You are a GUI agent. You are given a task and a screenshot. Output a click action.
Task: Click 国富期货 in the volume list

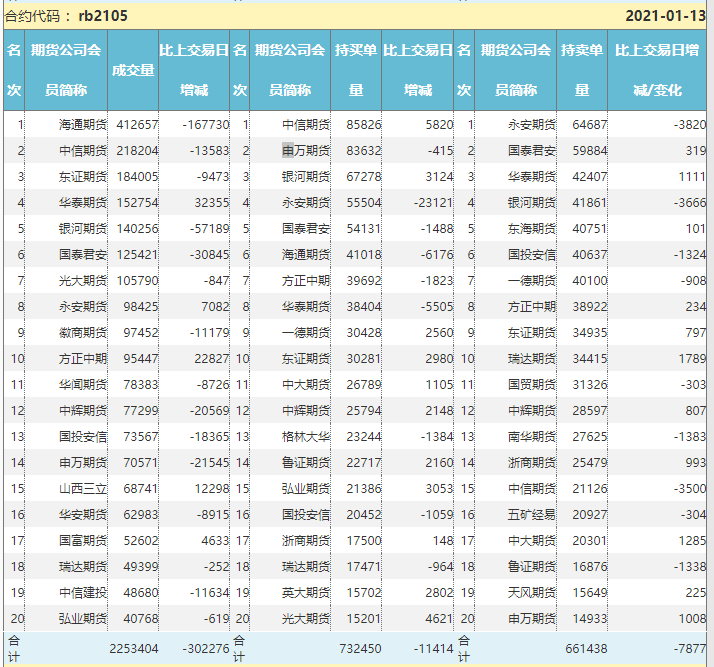tap(83, 540)
